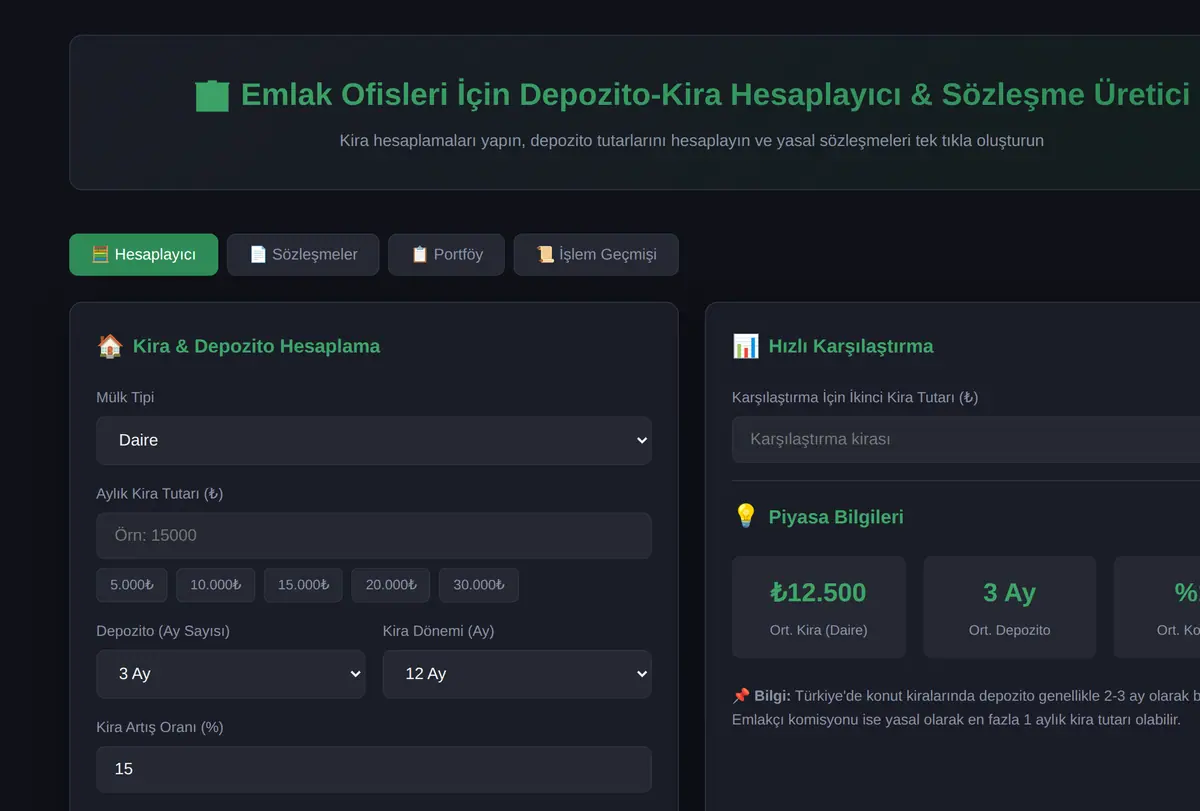Open the Hesaplayıcı tab

point(143,255)
